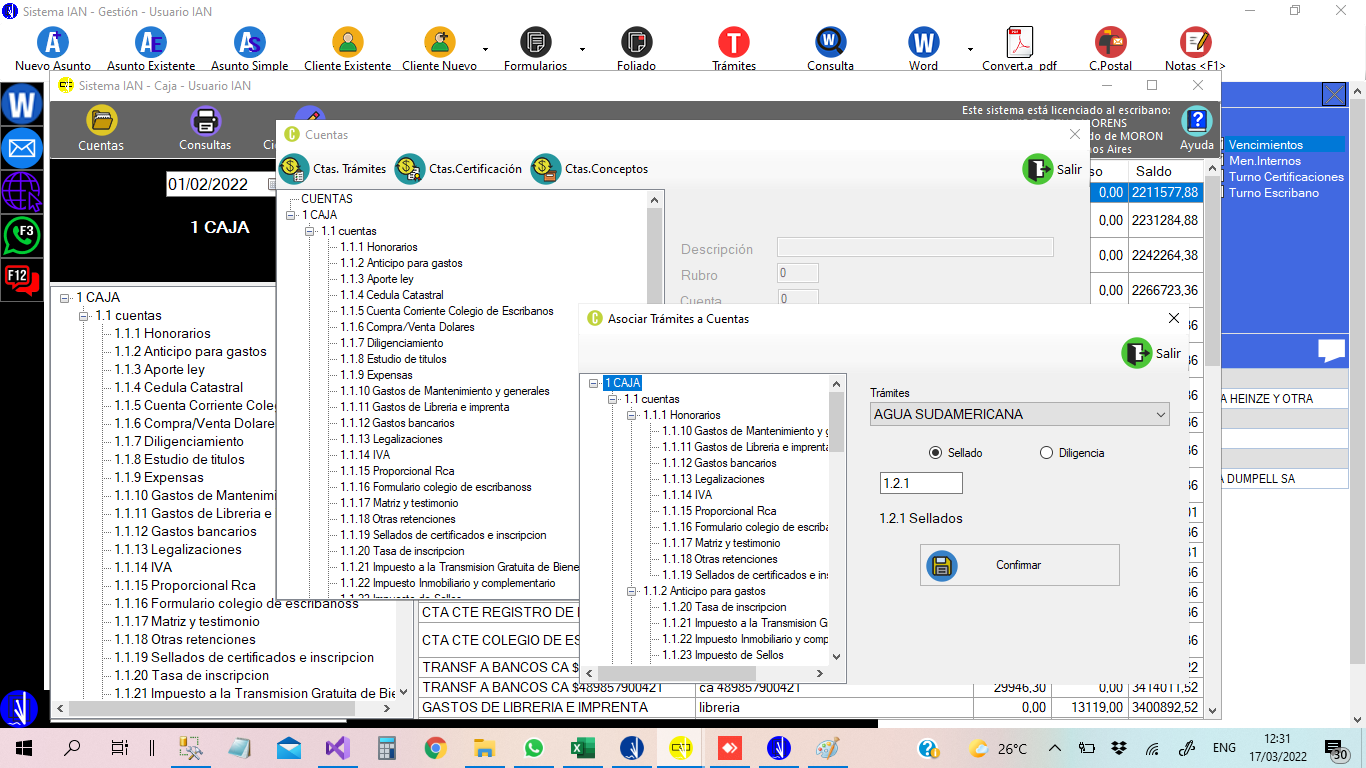This screenshot has width=1366, height=768.
Task: Collapse the 1.1.2 Anticipo para gastos node
Action: tap(632, 591)
